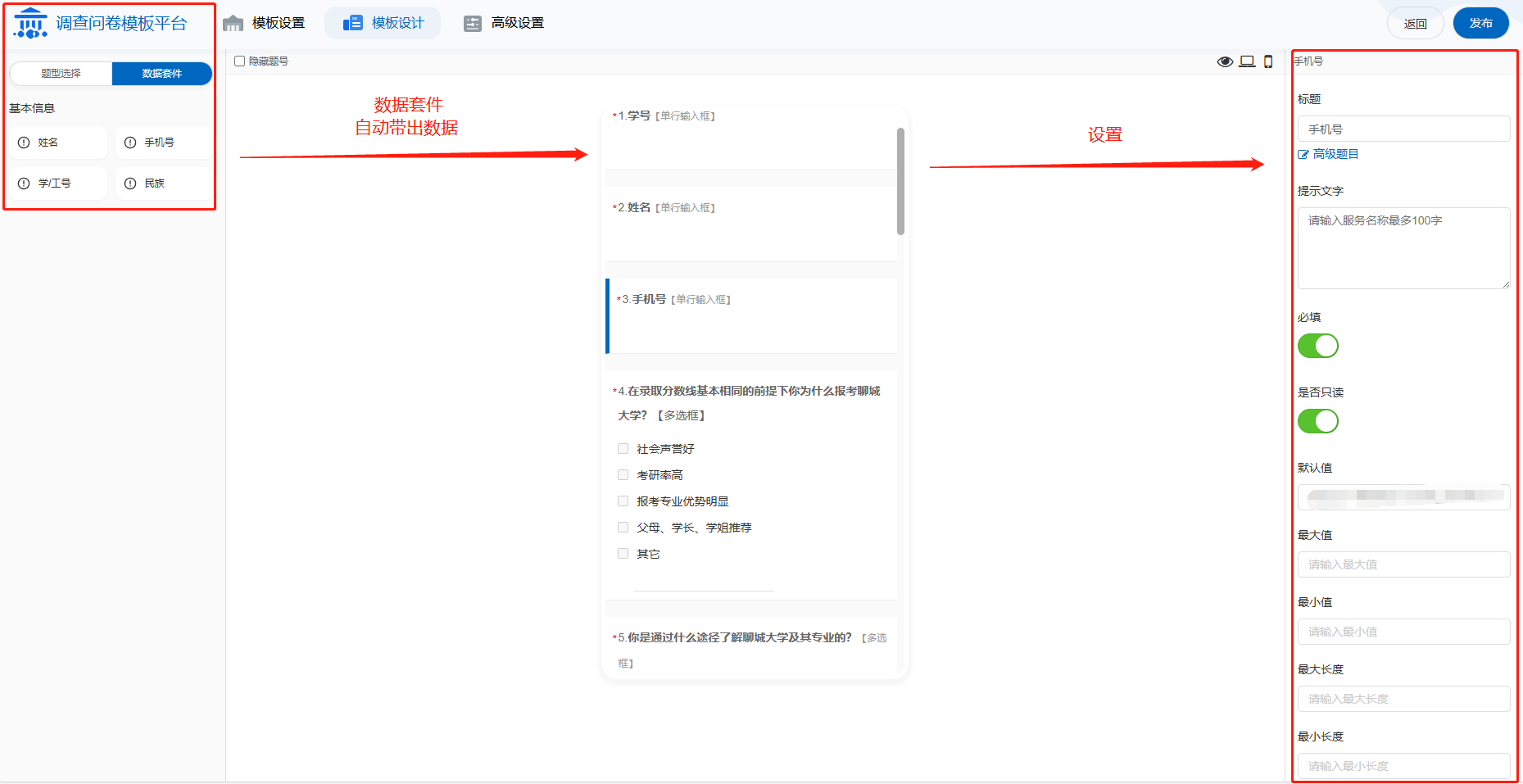Screen dimensions: 1523x784
Task: Click the survey platform logo icon
Action: pos(30,23)
